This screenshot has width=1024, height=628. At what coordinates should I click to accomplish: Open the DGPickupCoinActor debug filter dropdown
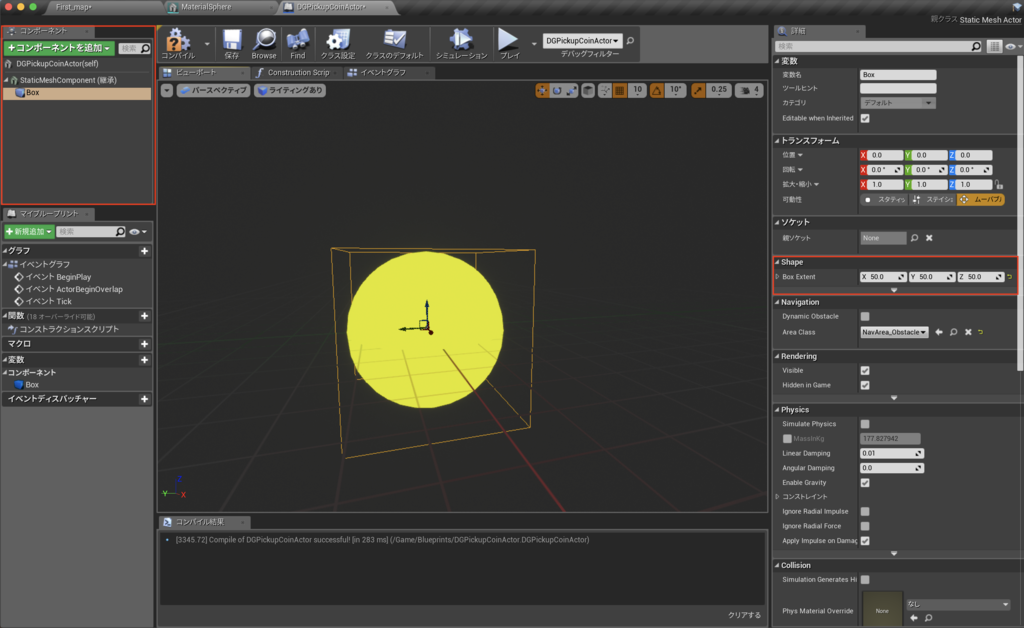coord(582,40)
